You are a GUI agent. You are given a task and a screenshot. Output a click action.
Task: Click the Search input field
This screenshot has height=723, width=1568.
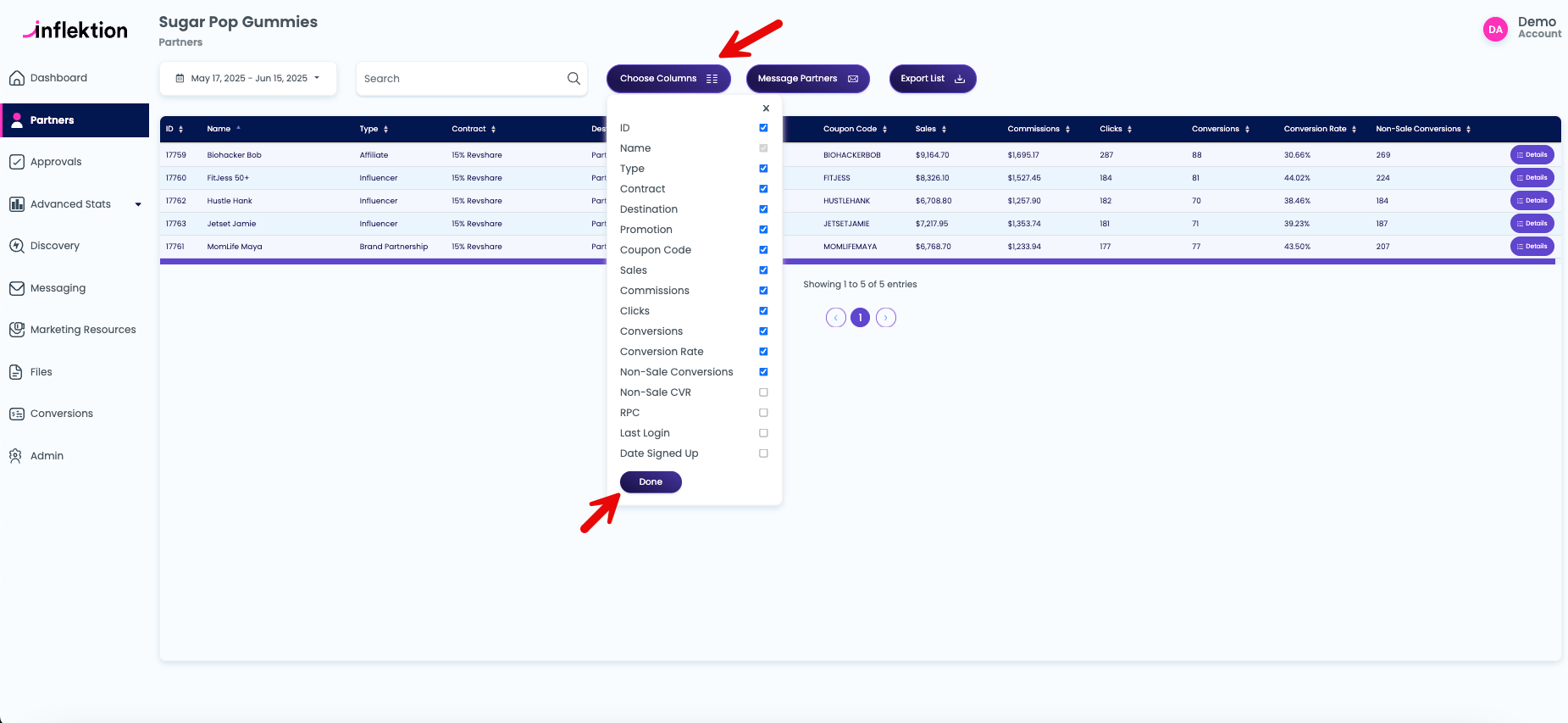[471, 78]
